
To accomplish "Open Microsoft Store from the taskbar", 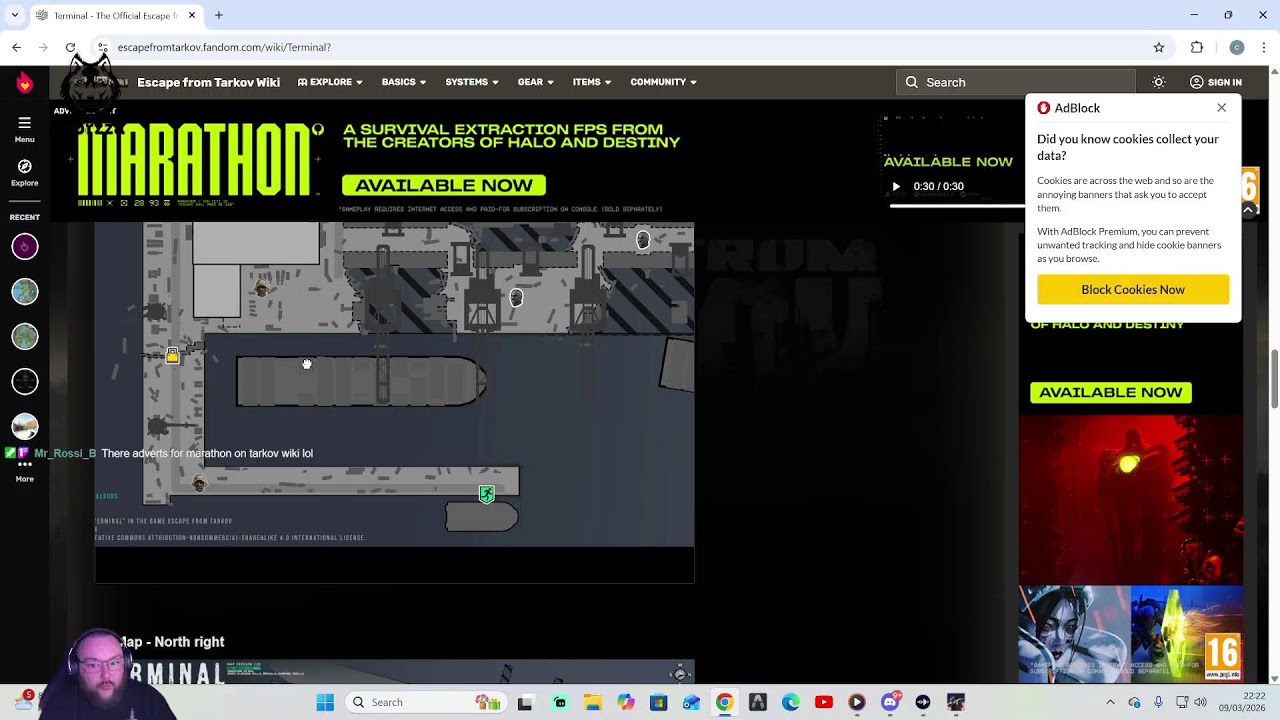I will pyautogui.click(x=658, y=702).
